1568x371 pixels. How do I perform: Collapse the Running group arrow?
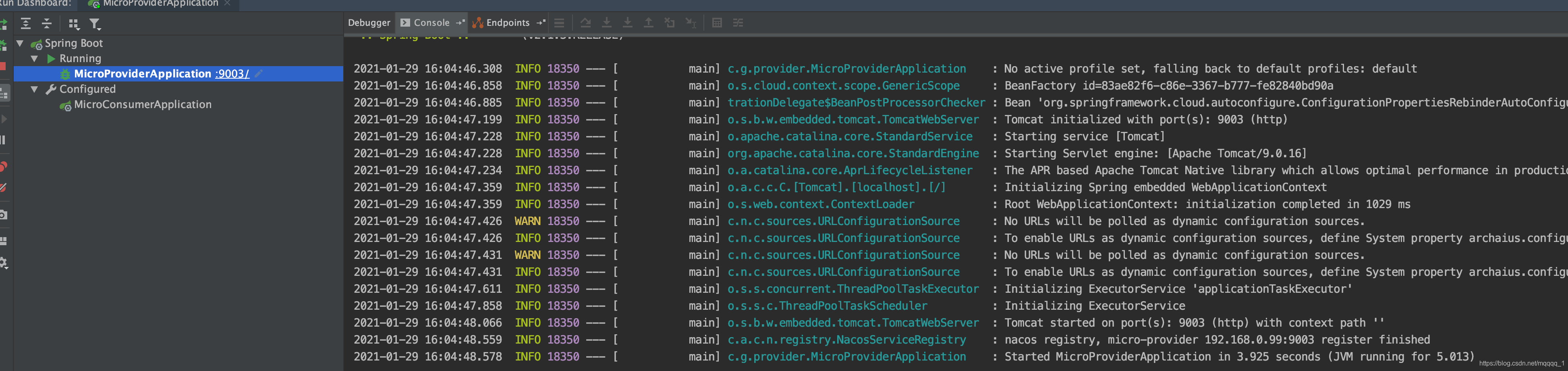coord(35,58)
